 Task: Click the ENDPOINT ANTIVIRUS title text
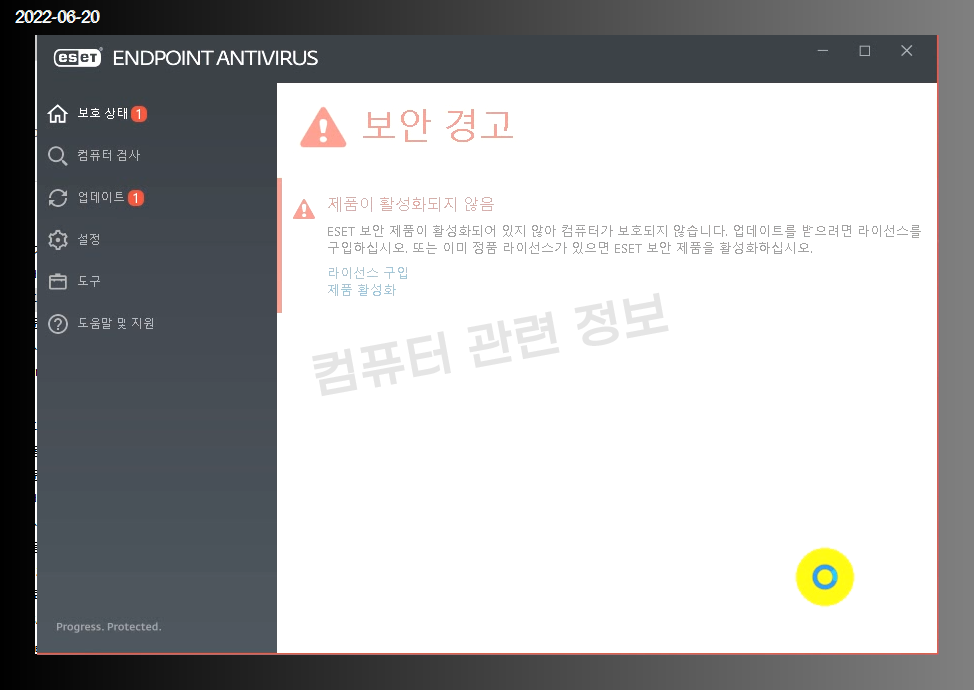[215, 58]
